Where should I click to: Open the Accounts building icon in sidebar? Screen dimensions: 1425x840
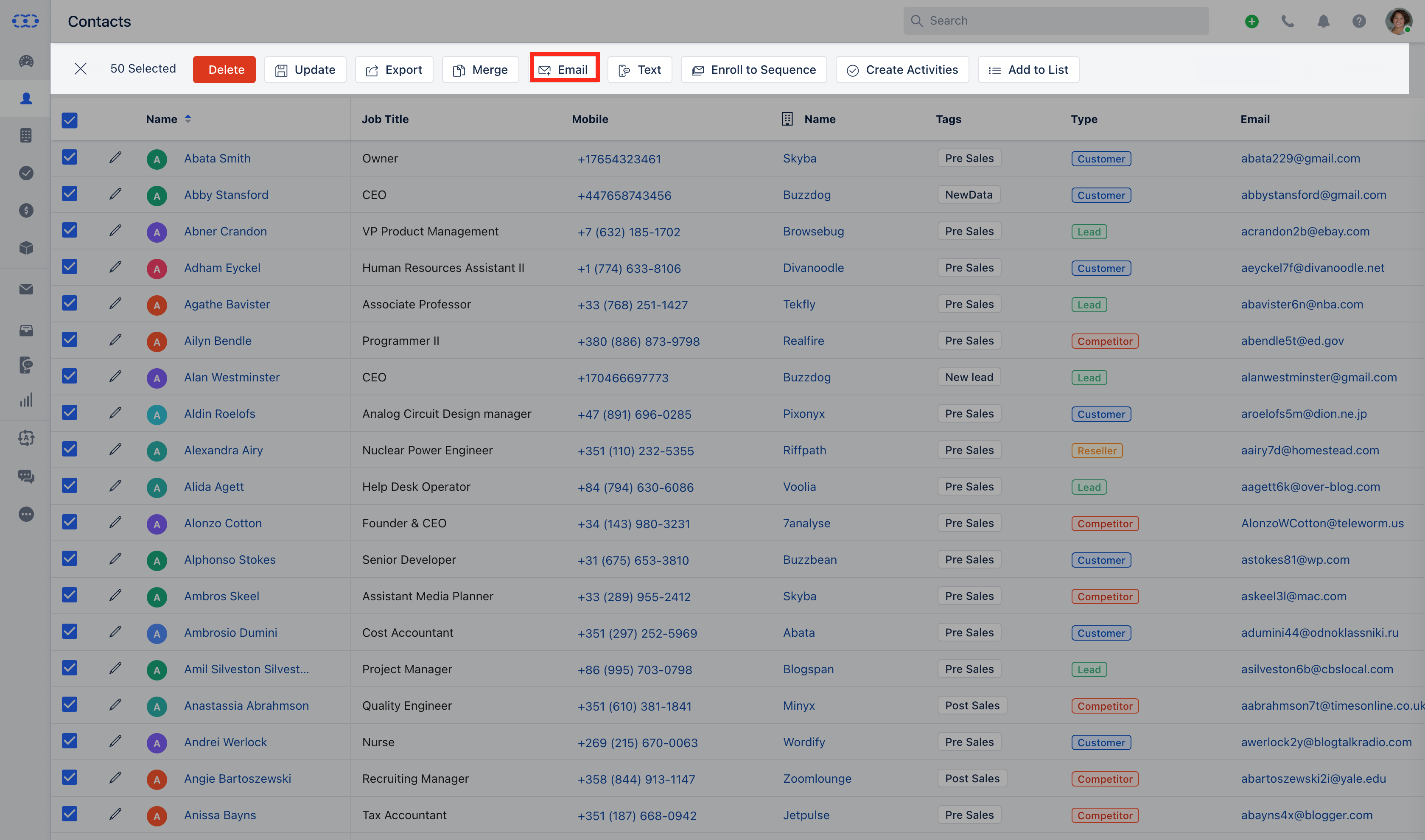coord(26,135)
